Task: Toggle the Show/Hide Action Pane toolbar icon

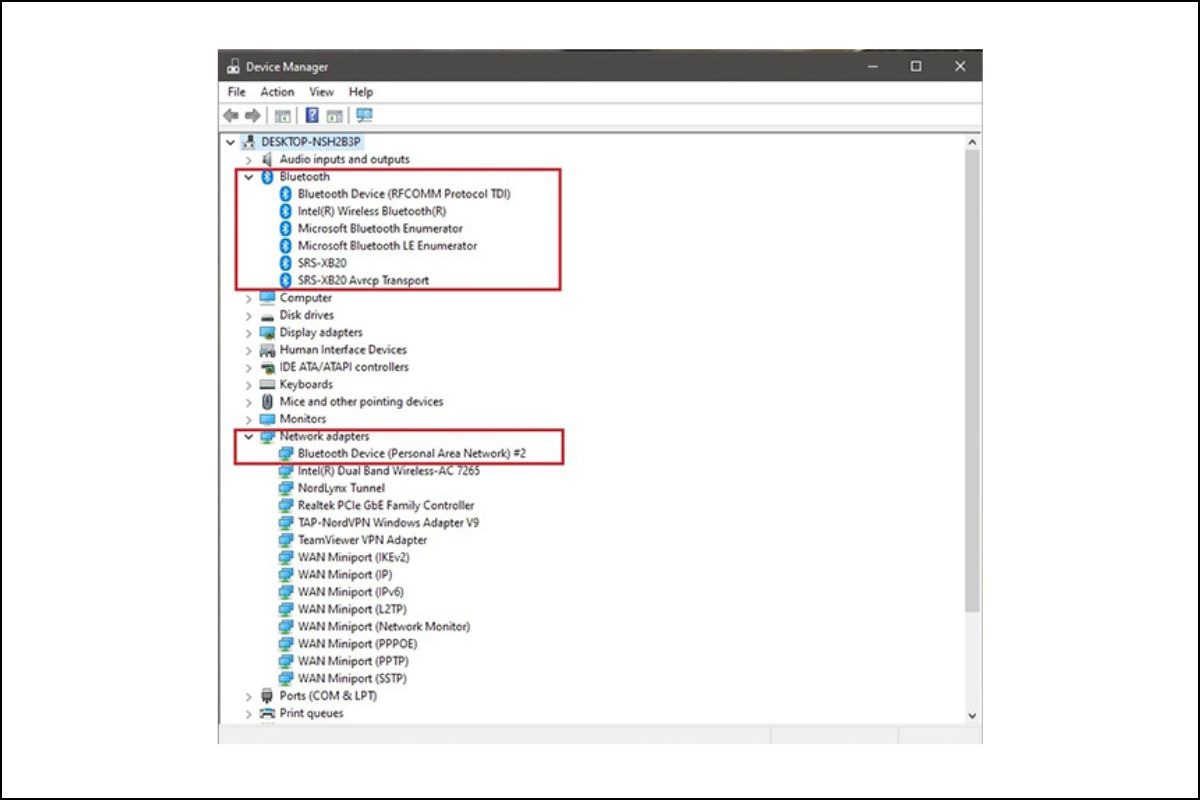Action: (x=335, y=116)
